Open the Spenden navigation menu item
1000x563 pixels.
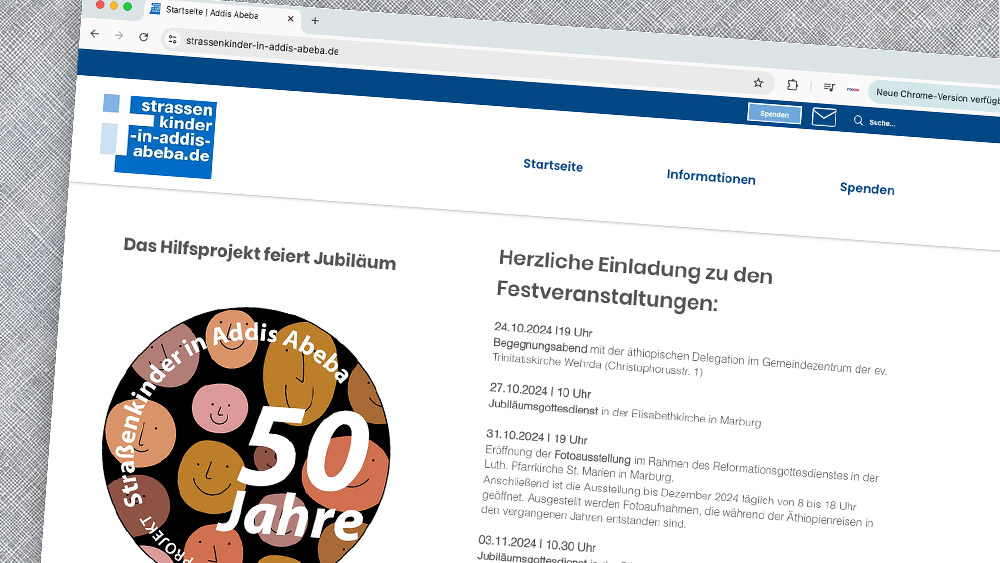pyautogui.click(x=867, y=188)
